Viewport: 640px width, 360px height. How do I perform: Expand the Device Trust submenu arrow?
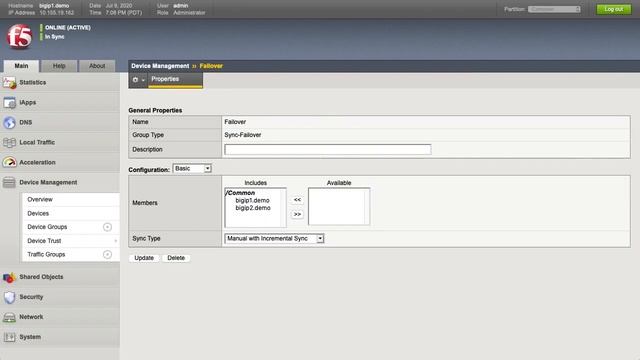(x=116, y=241)
